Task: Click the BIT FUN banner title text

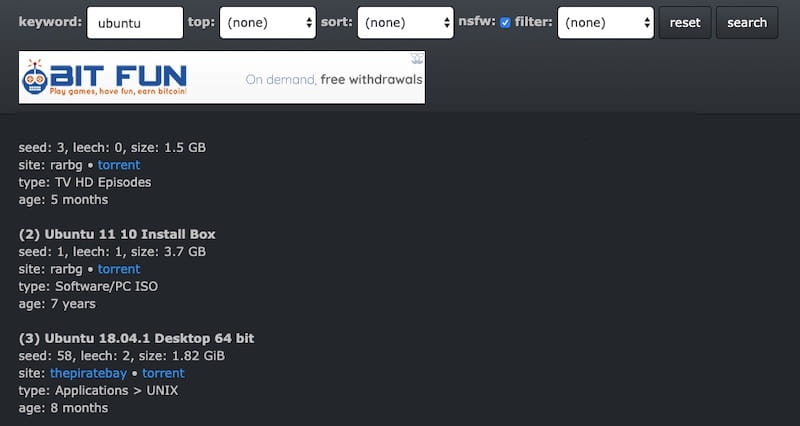Action: [x=118, y=76]
